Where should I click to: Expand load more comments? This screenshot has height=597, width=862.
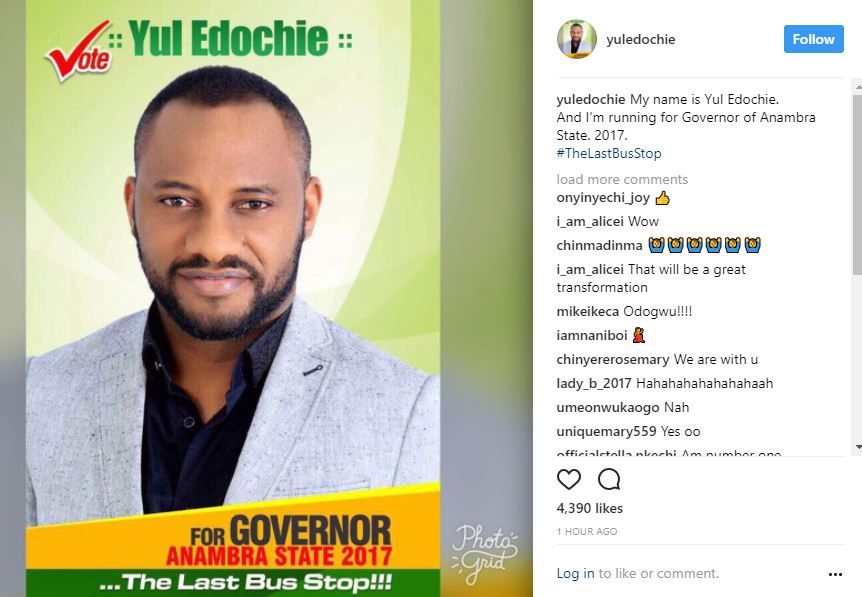[x=622, y=179]
